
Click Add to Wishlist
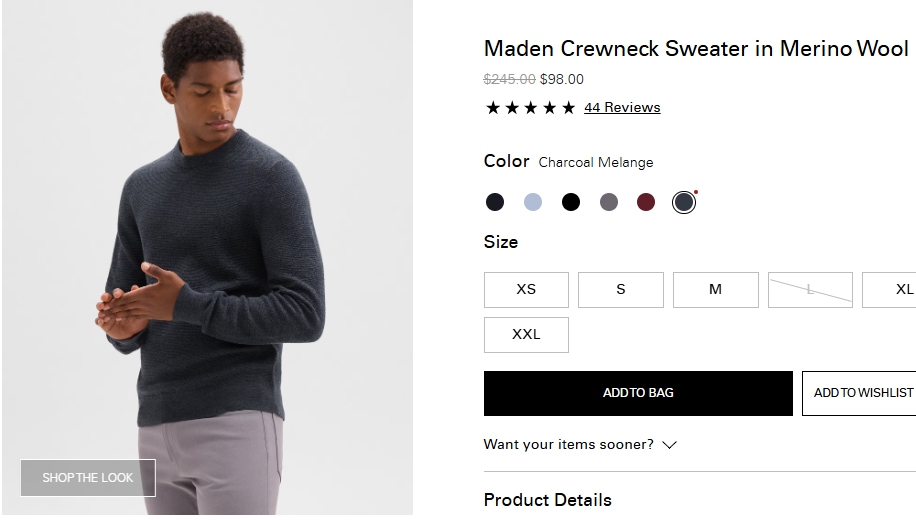coord(860,393)
